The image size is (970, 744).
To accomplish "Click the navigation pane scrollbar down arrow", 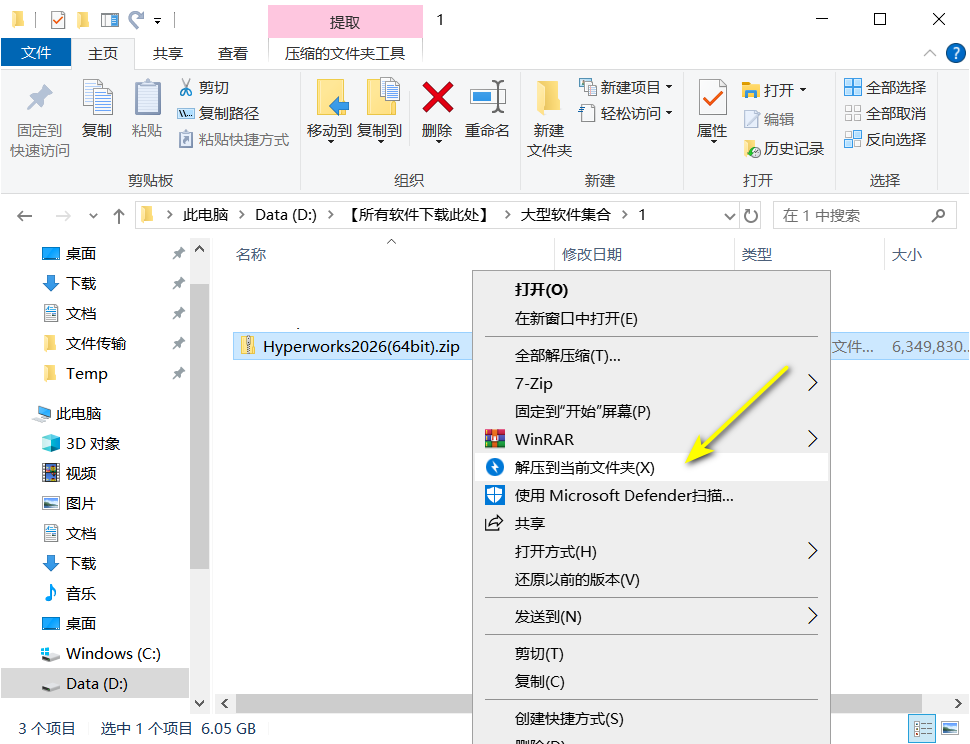I will 199,703.
